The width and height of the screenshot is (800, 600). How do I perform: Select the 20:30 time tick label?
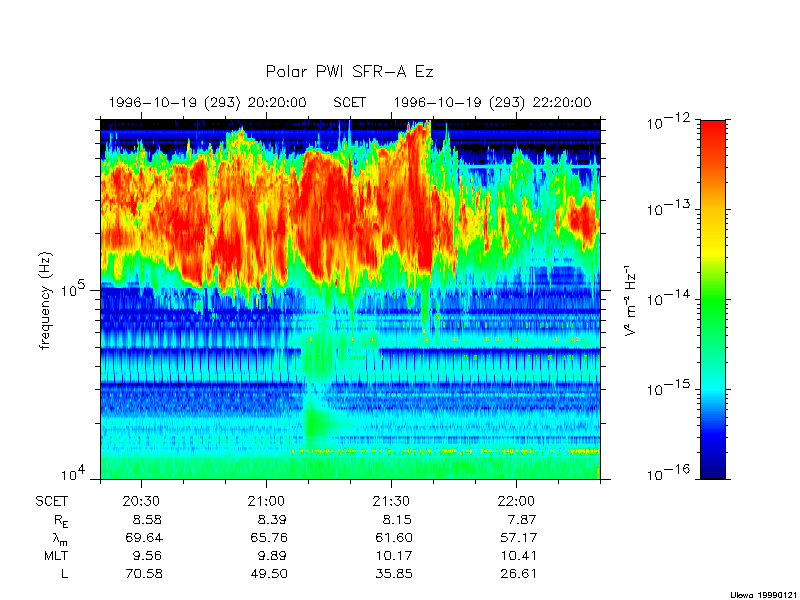tap(142, 501)
